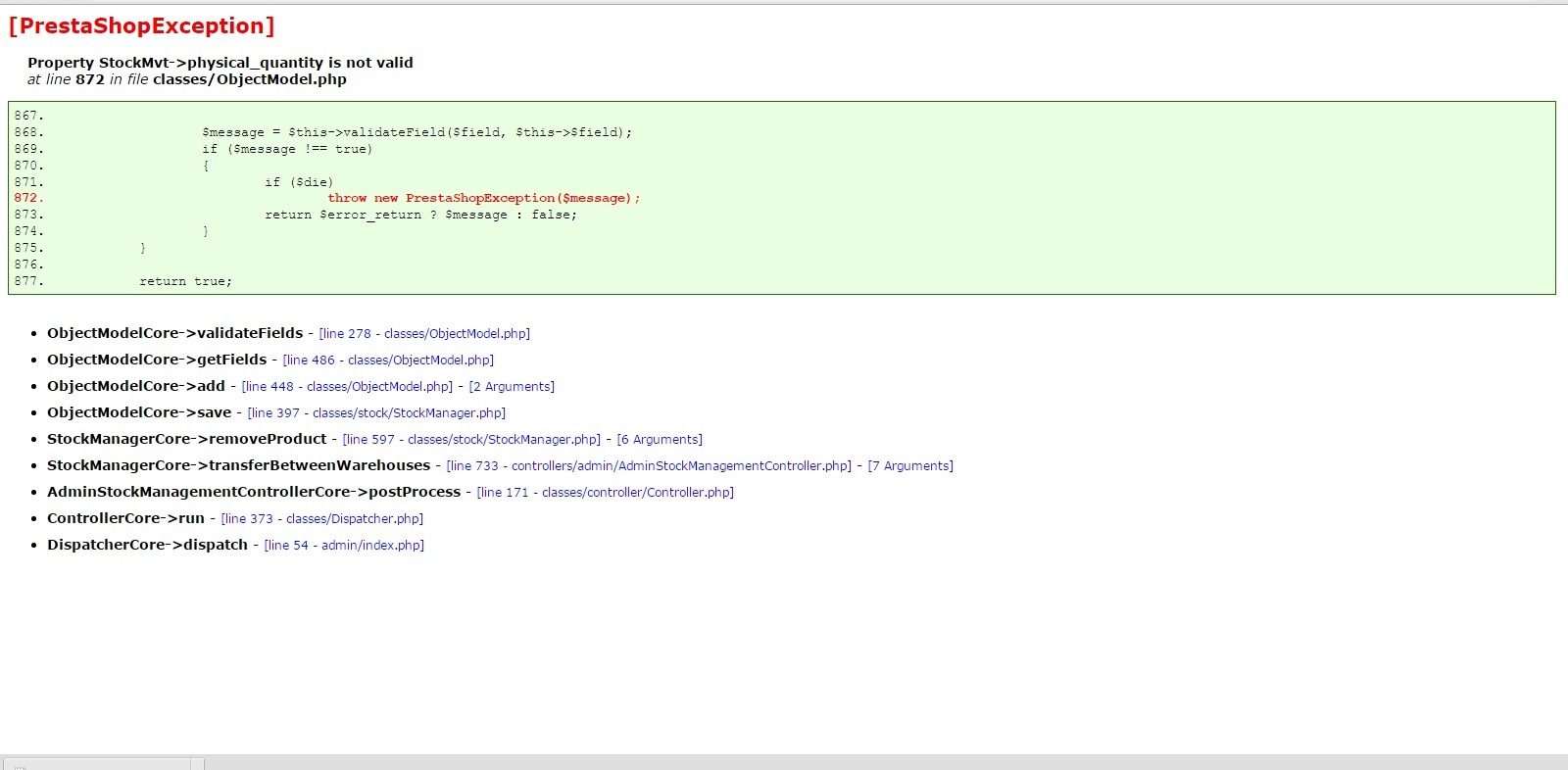
Task: Click the '$message = $this->validateField' code line
Action: [417, 132]
